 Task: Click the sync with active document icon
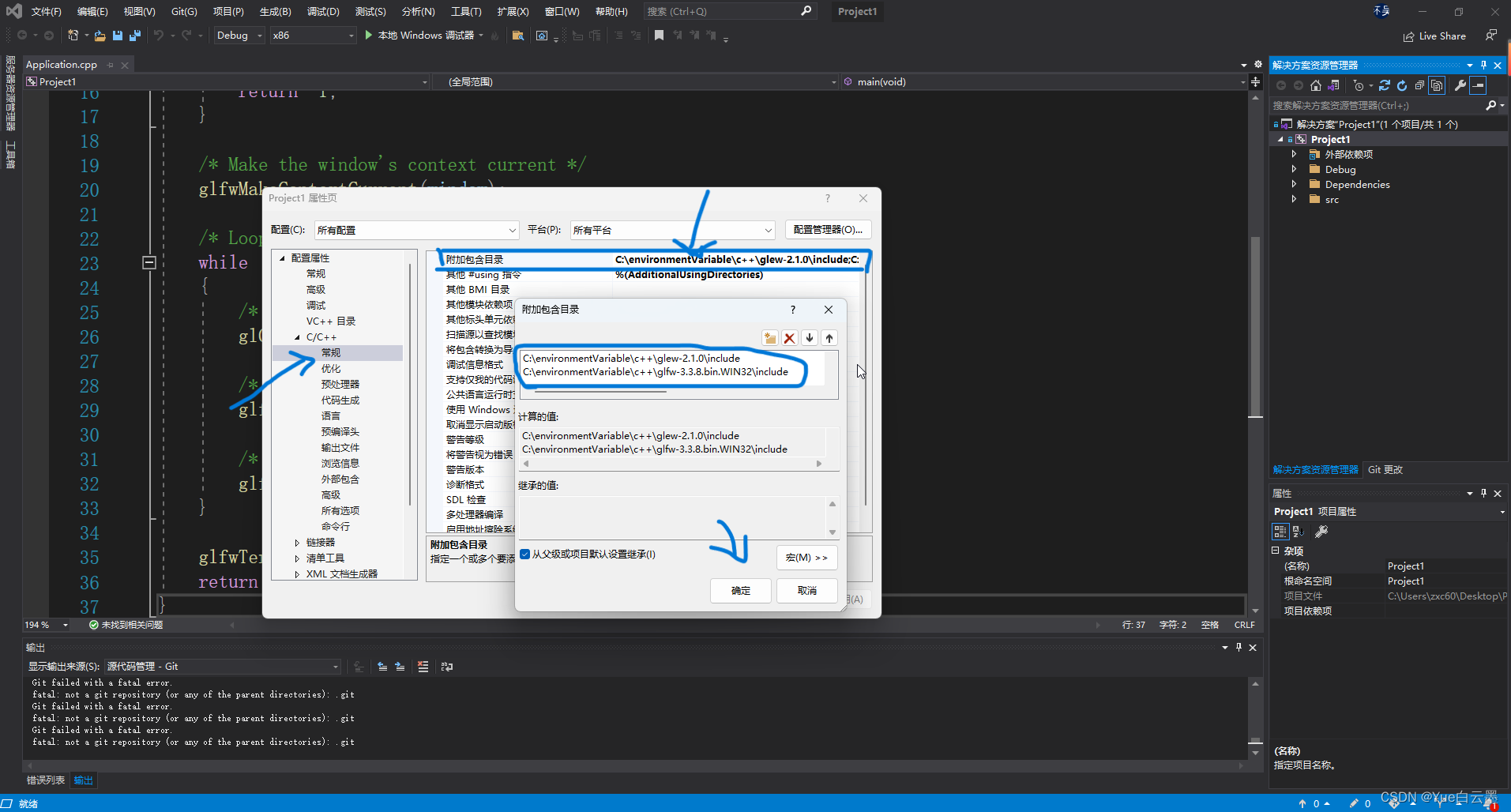1385,85
